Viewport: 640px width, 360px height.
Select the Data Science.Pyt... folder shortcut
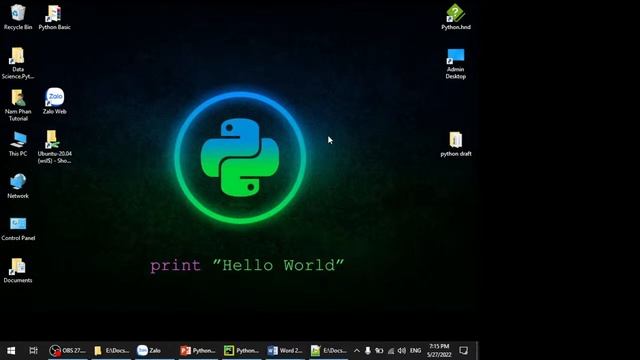(18, 63)
